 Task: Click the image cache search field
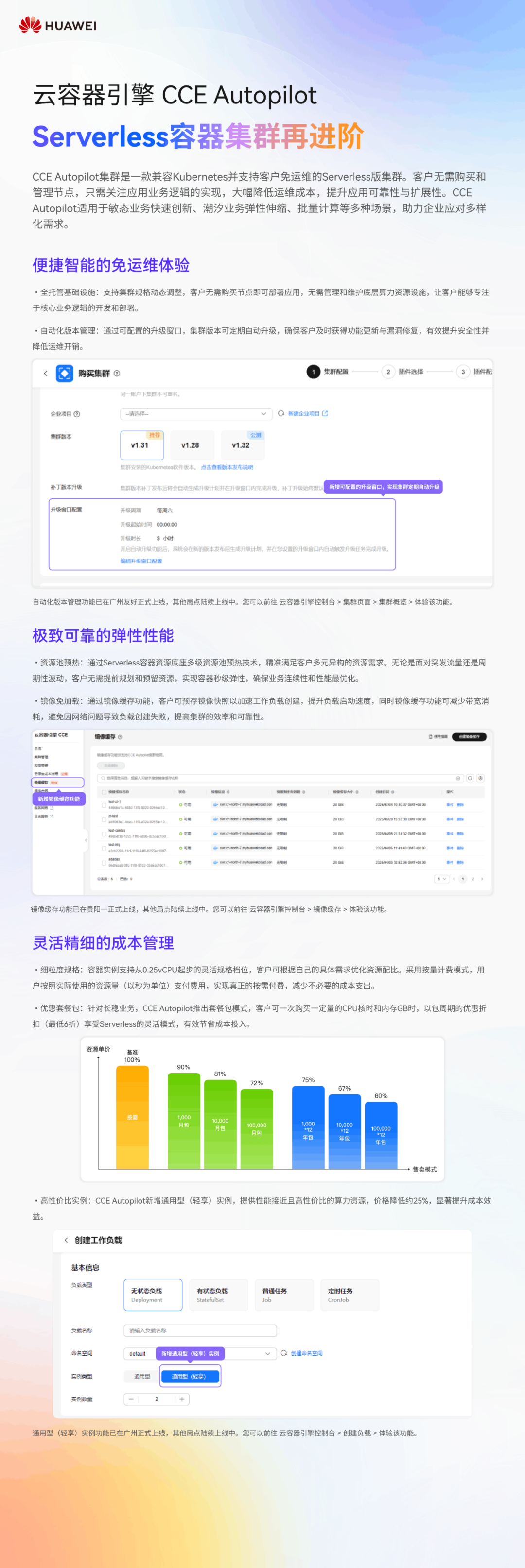tap(280, 778)
